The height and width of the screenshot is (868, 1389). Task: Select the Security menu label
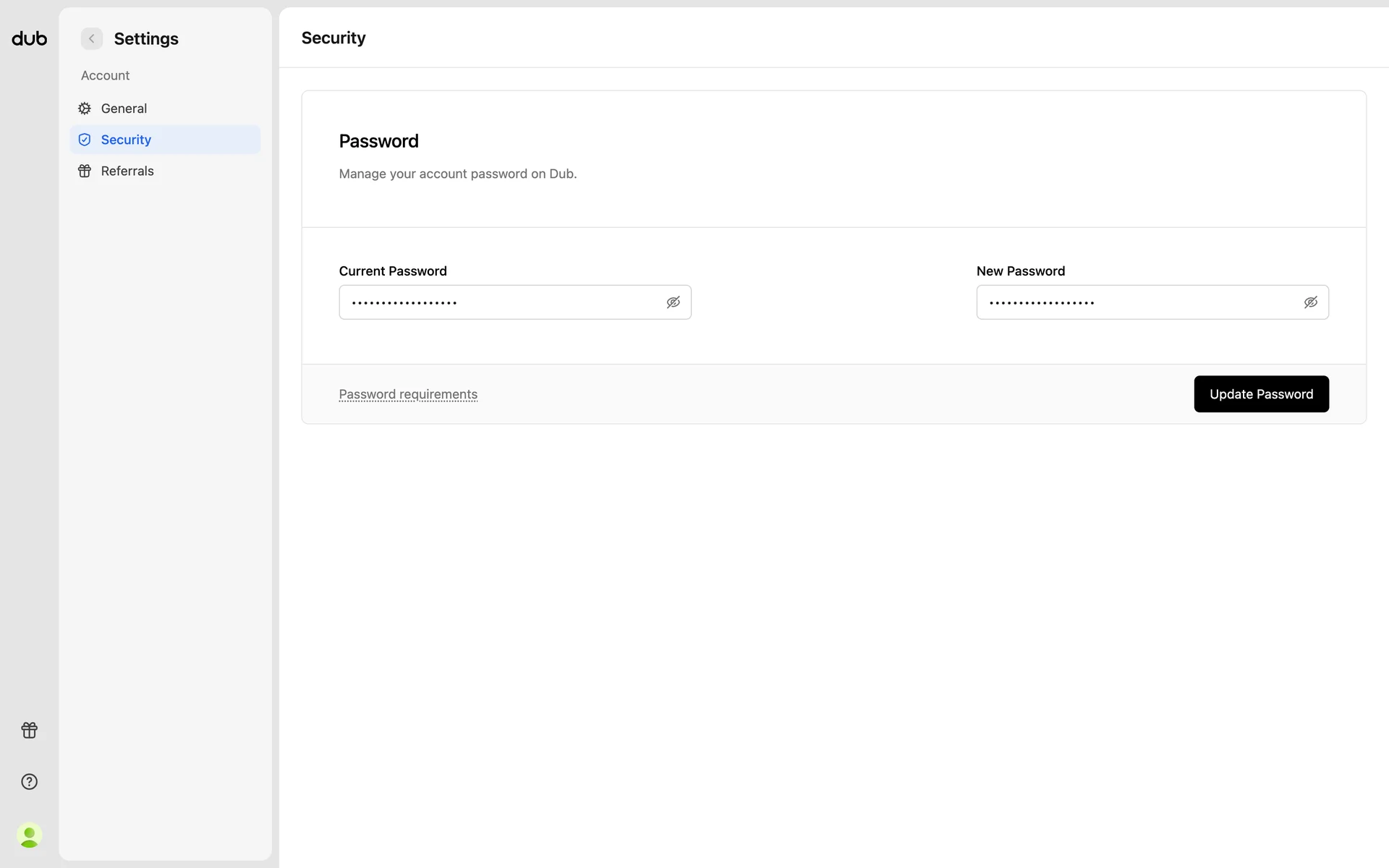pos(126,140)
